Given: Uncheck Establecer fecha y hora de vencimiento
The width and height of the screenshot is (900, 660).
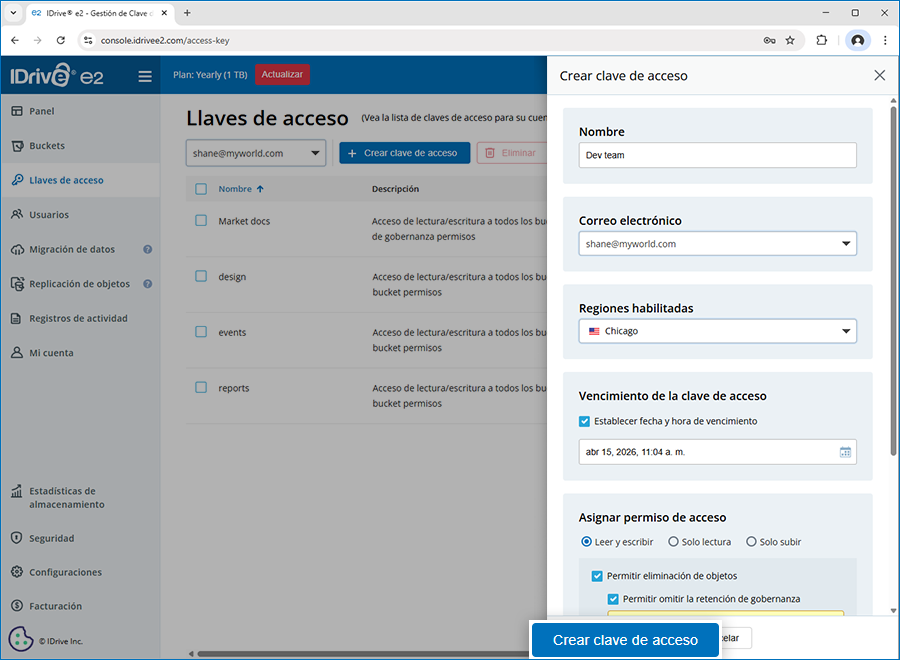Looking at the screenshot, I should click(x=585, y=421).
